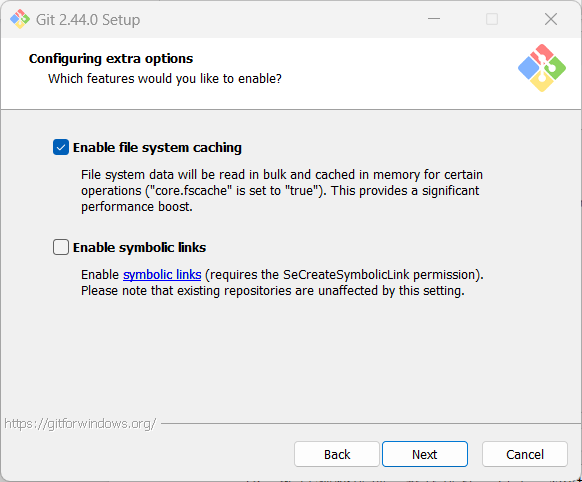Click the "Enable symbolic links" label text
Viewport: 582px width, 482px height.
pos(139,247)
